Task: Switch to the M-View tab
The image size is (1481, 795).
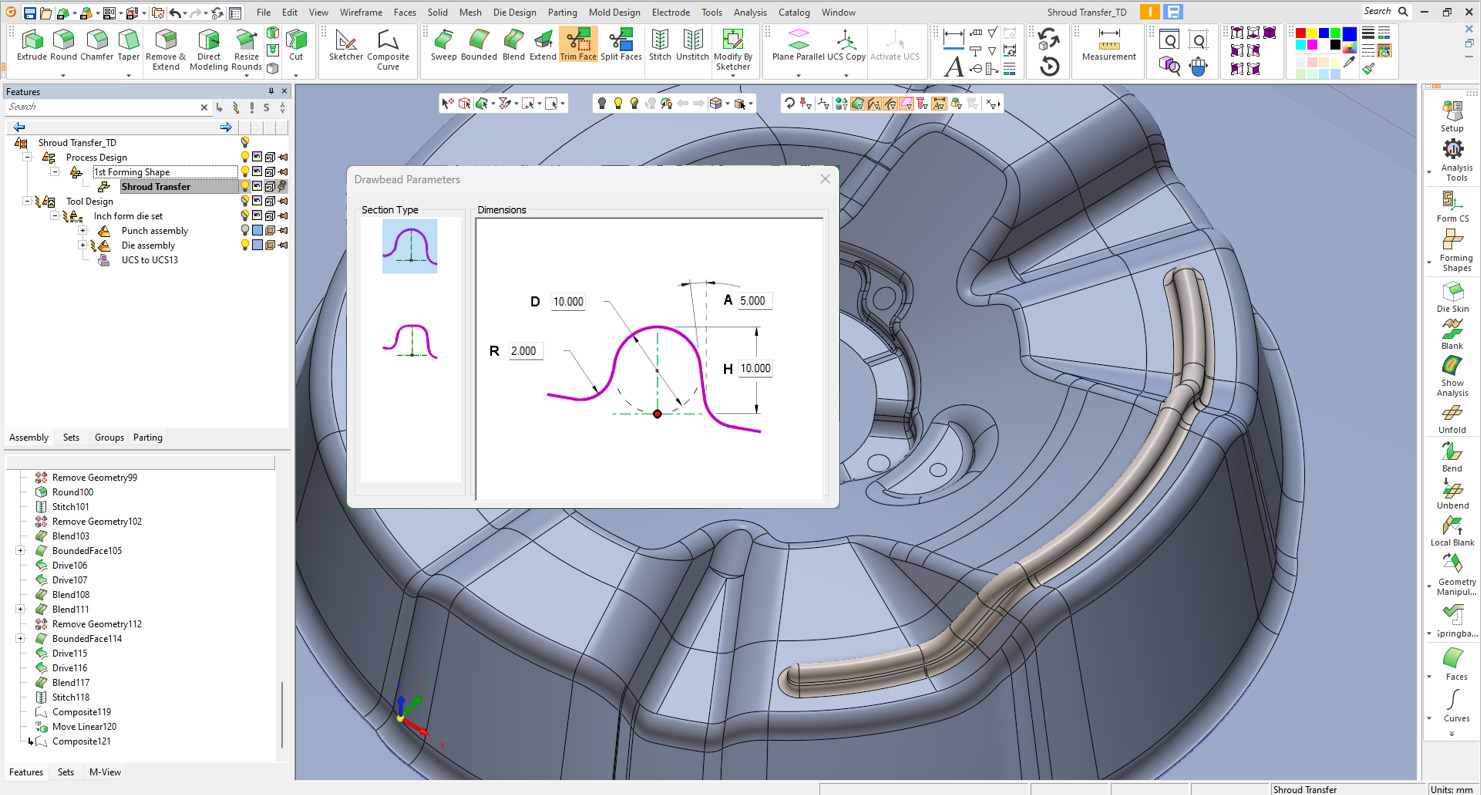Action: [x=105, y=772]
